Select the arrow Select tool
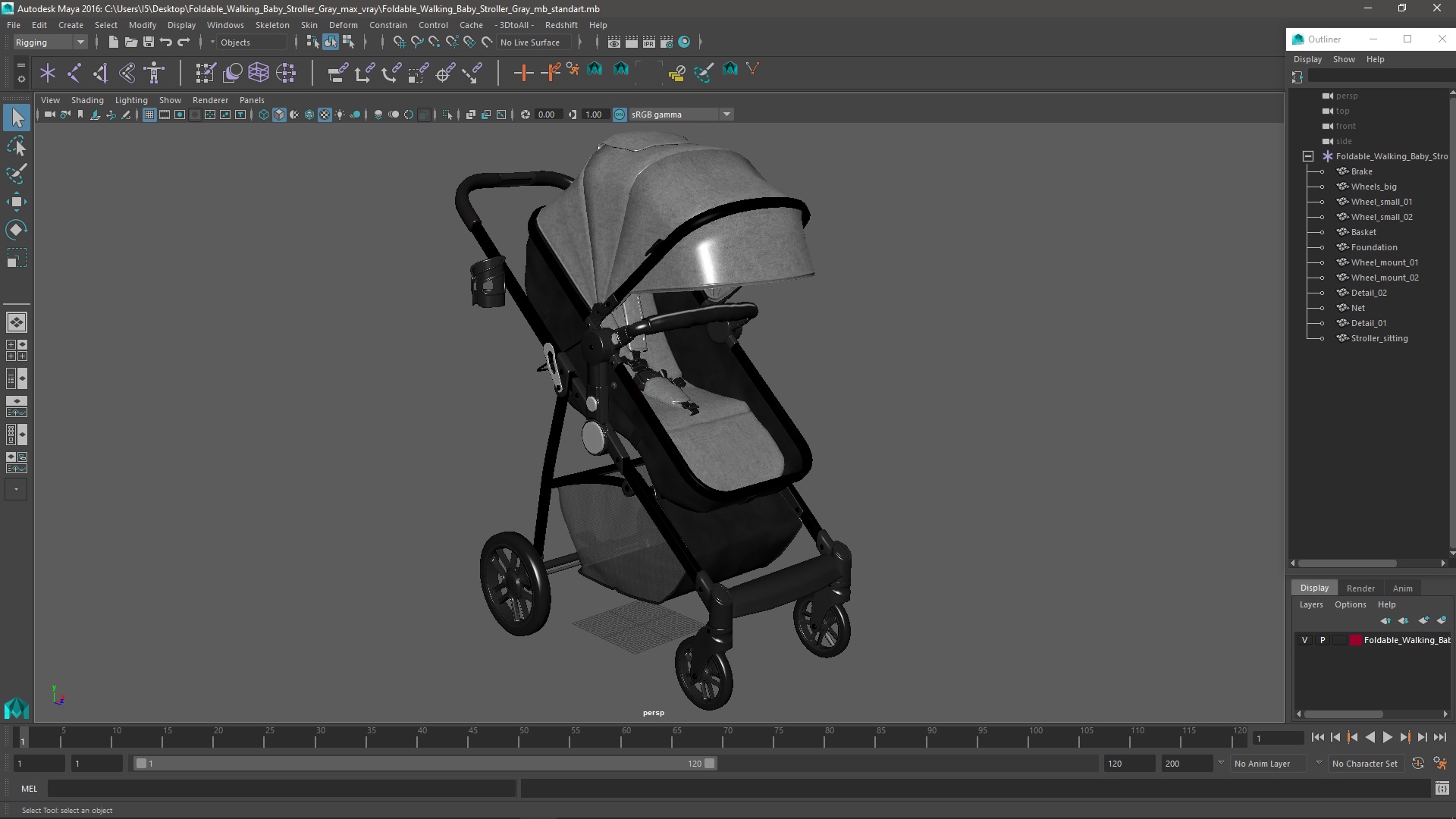 coord(17,118)
